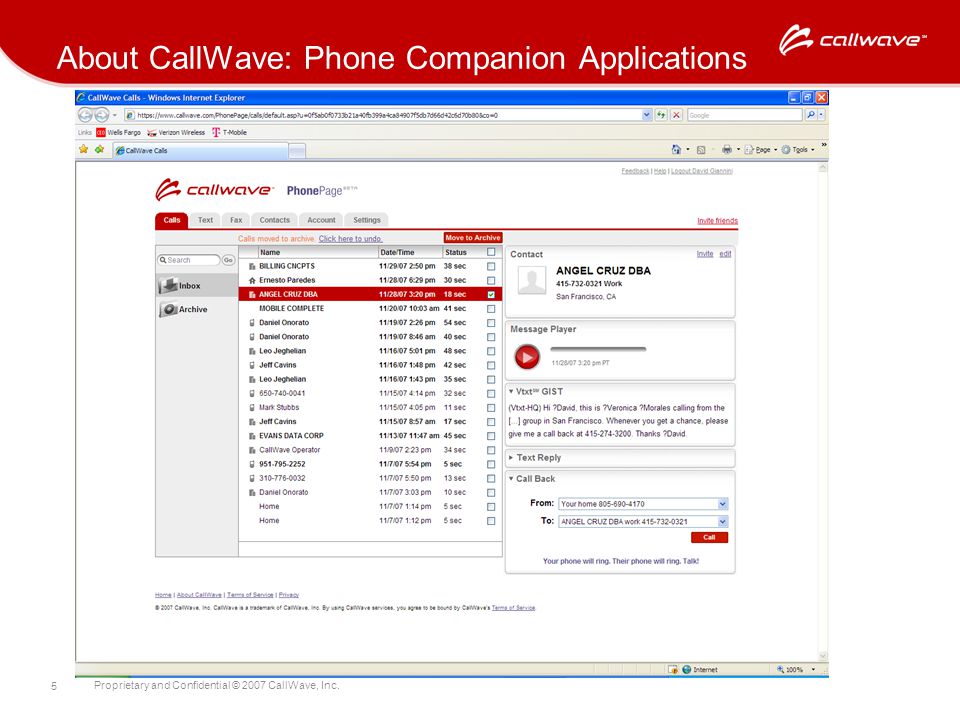The height and width of the screenshot is (720, 960).
Task: Click the 'Click here to undo' link
Action: (350, 239)
